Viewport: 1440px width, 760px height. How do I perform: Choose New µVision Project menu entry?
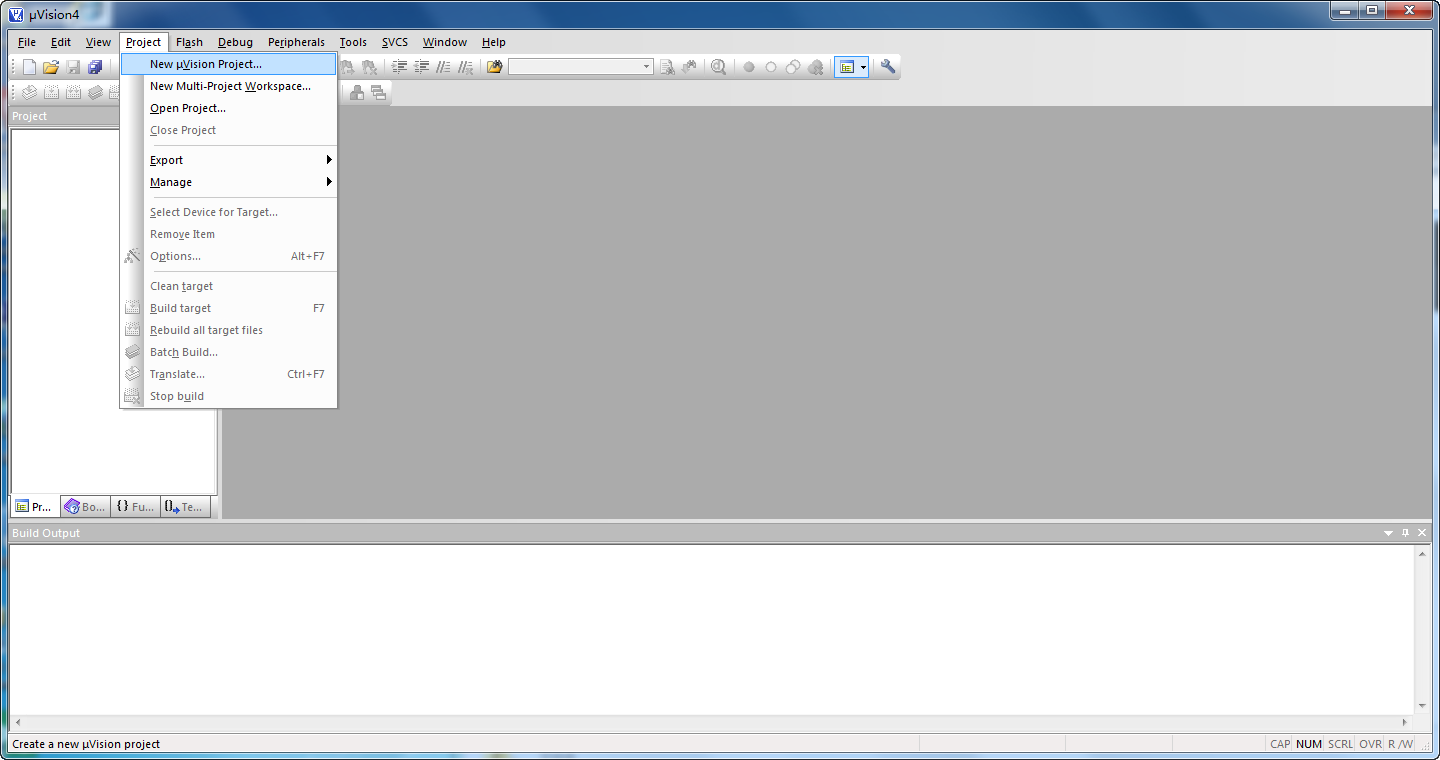point(229,64)
